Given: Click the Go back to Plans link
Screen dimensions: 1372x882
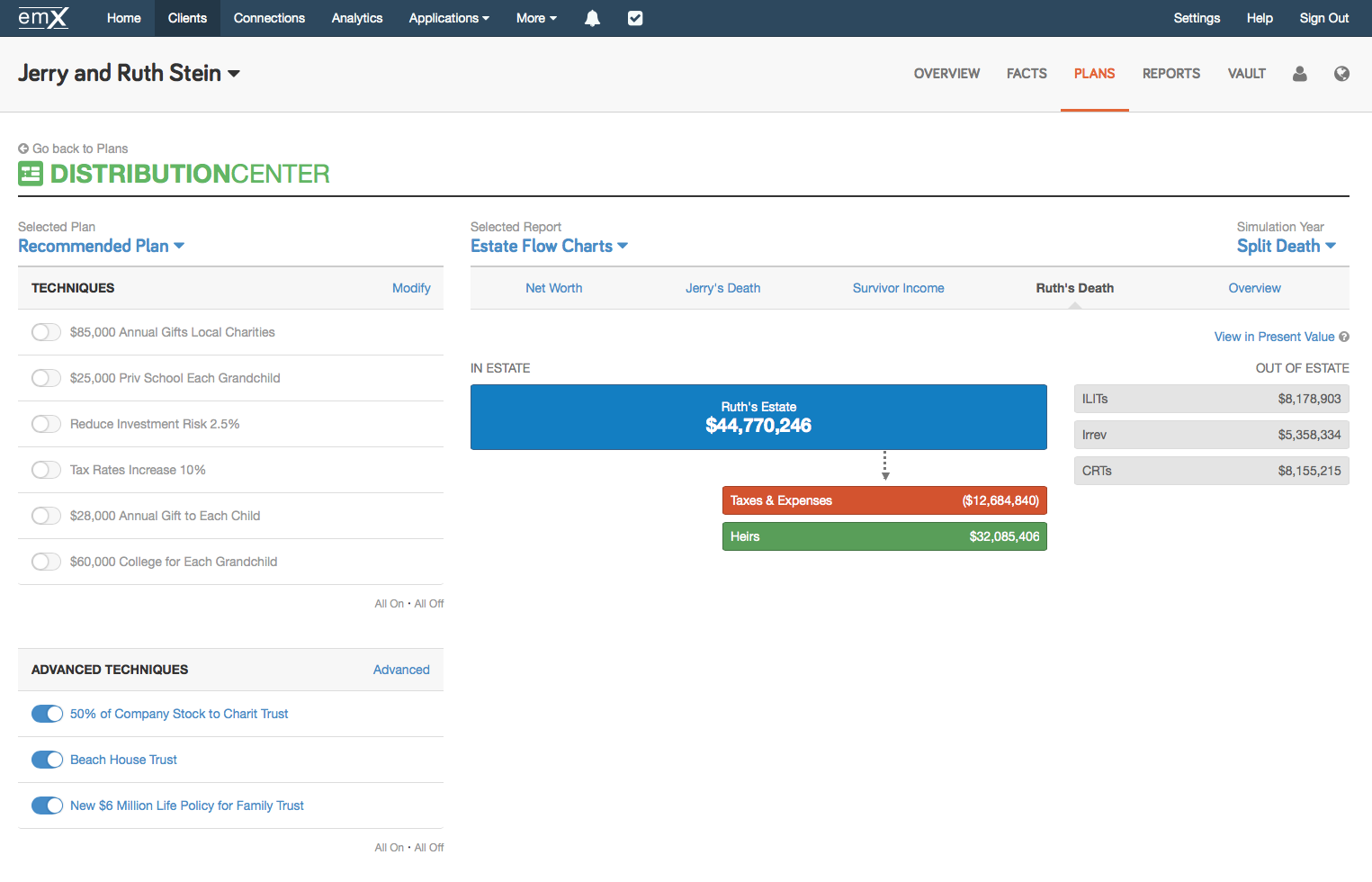Looking at the screenshot, I should click(73, 148).
